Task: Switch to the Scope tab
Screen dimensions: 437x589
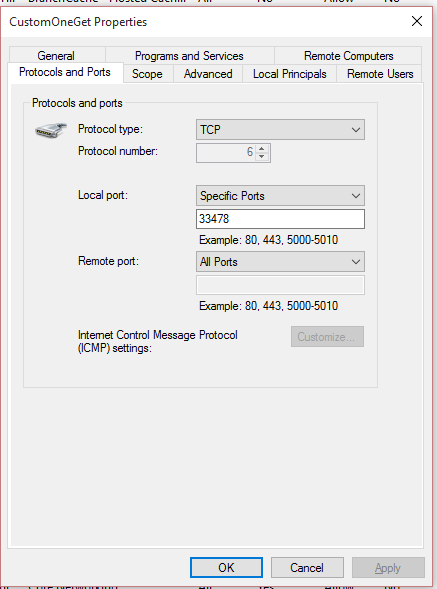Action: 148,74
